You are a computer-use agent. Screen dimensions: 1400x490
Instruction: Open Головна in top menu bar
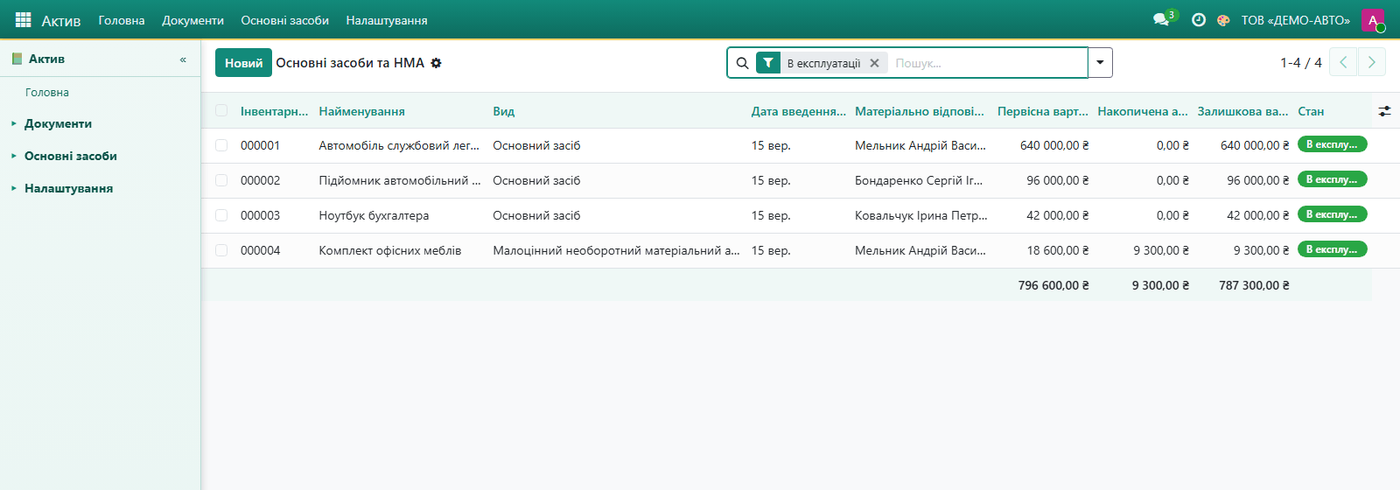point(121,20)
